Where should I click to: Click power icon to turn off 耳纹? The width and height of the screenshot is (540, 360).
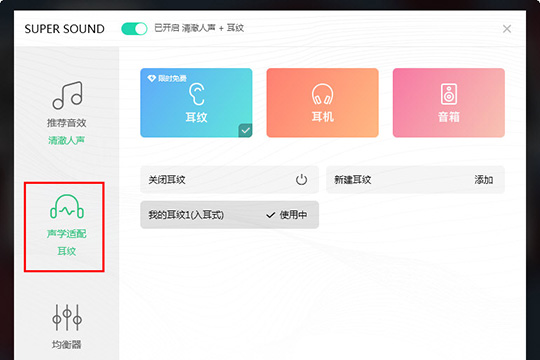(x=301, y=179)
